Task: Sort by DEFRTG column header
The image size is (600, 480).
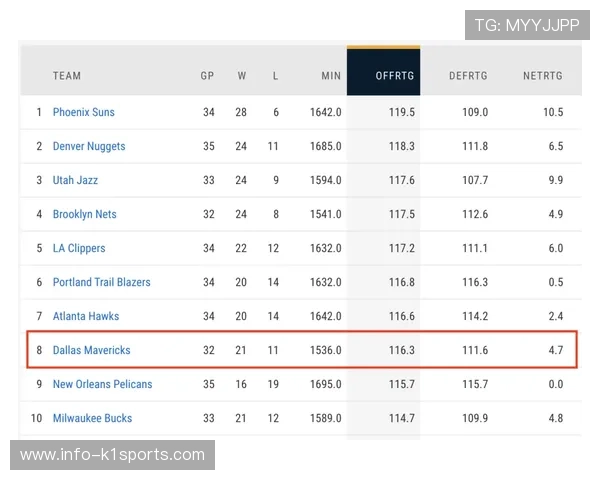Action: pyautogui.click(x=468, y=76)
